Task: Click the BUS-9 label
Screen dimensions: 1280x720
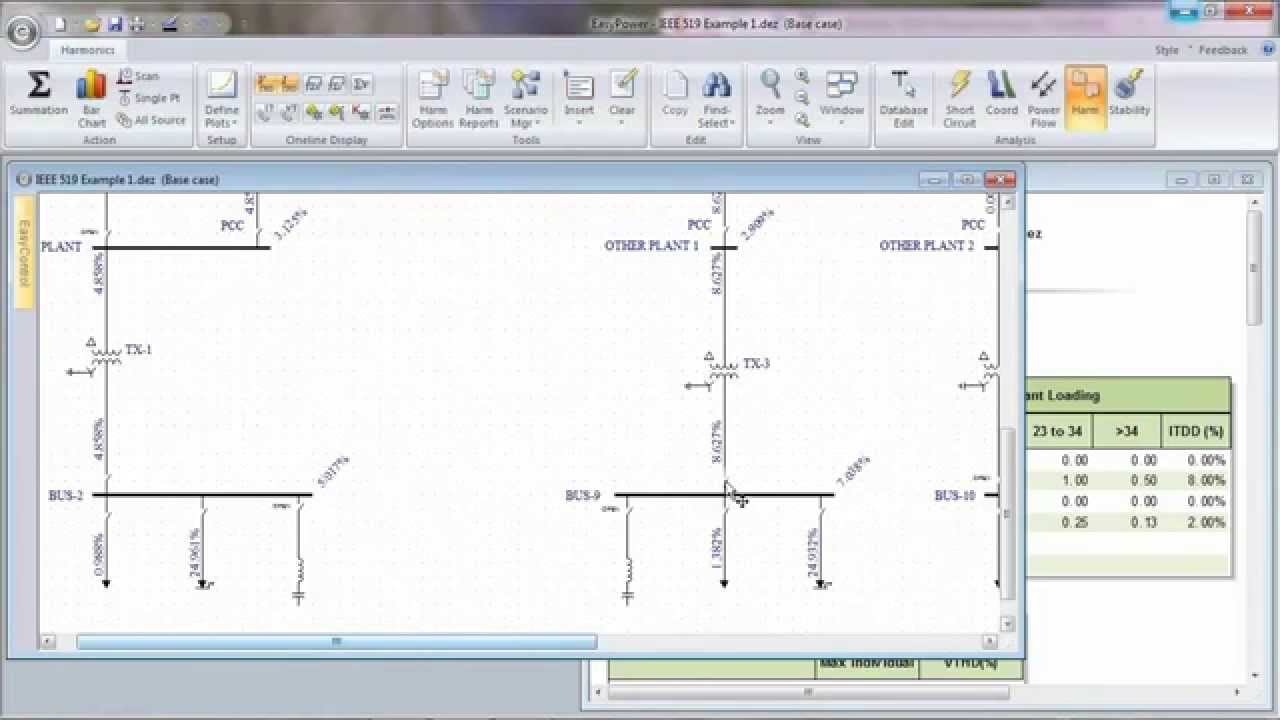Action: (583, 495)
